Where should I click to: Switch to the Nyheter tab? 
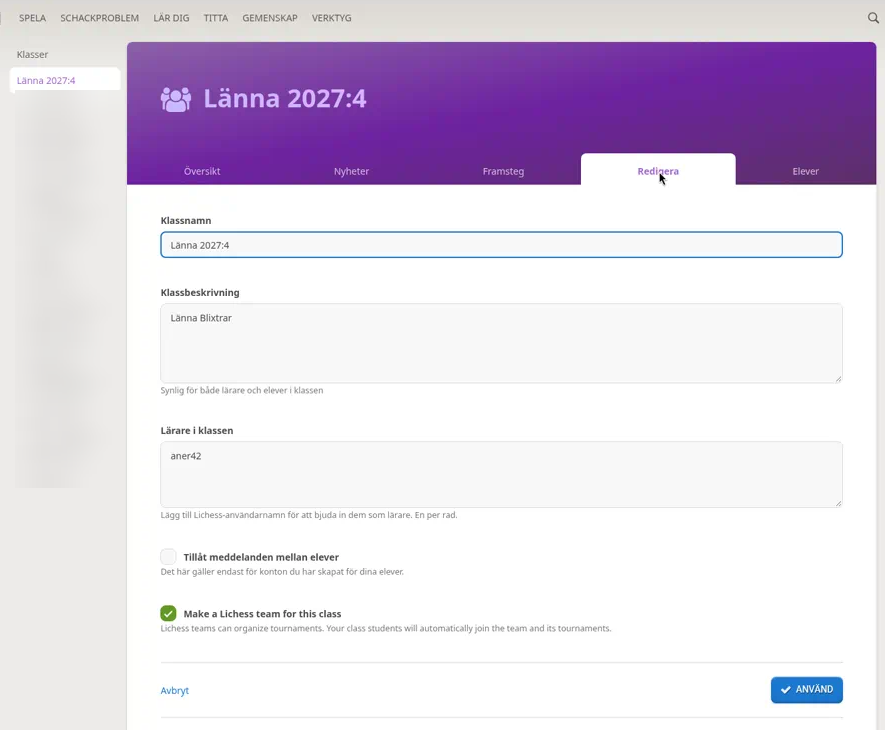pyautogui.click(x=351, y=171)
